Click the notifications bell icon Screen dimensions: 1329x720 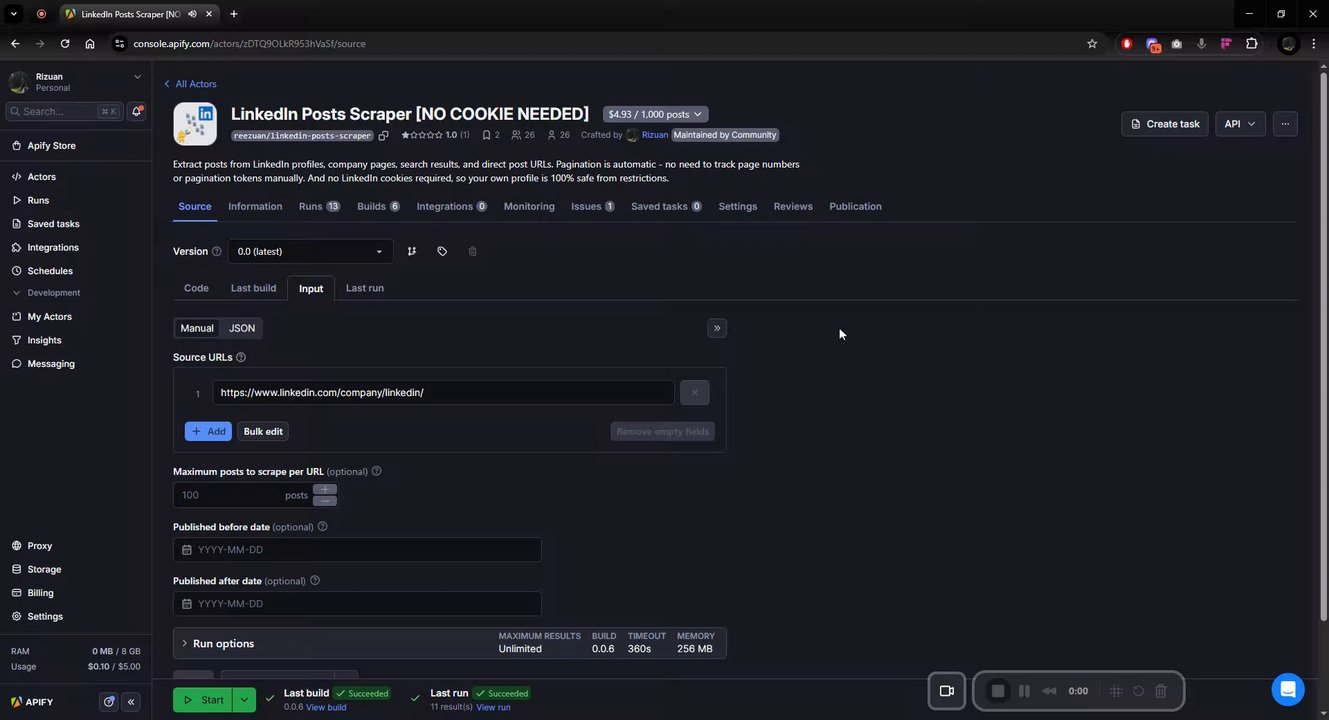coord(137,111)
